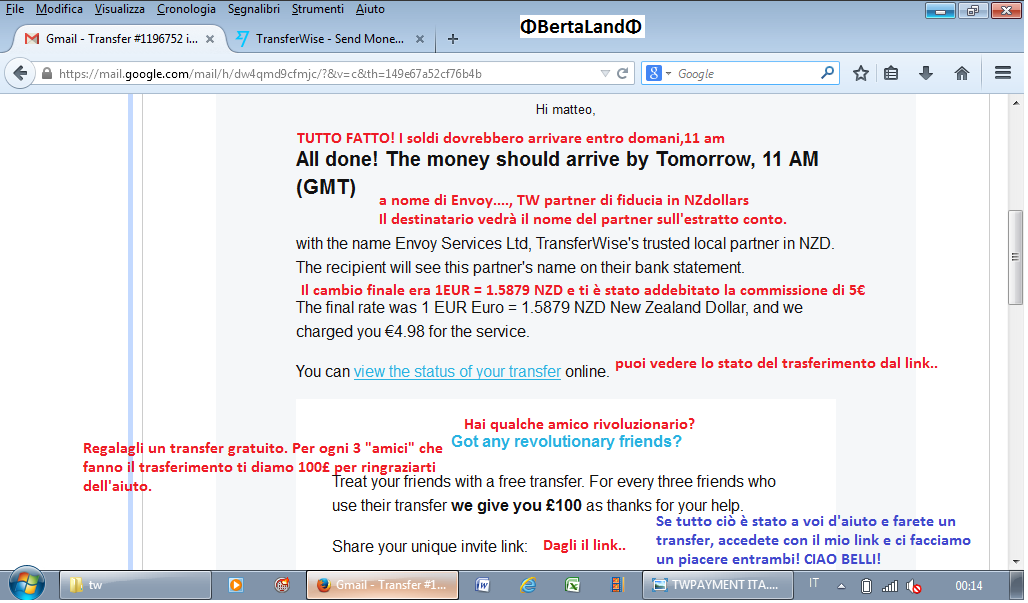Click the IT language indicator in tray
The height and width of the screenshot is (603, 1028).
click(x=814, y=583)
